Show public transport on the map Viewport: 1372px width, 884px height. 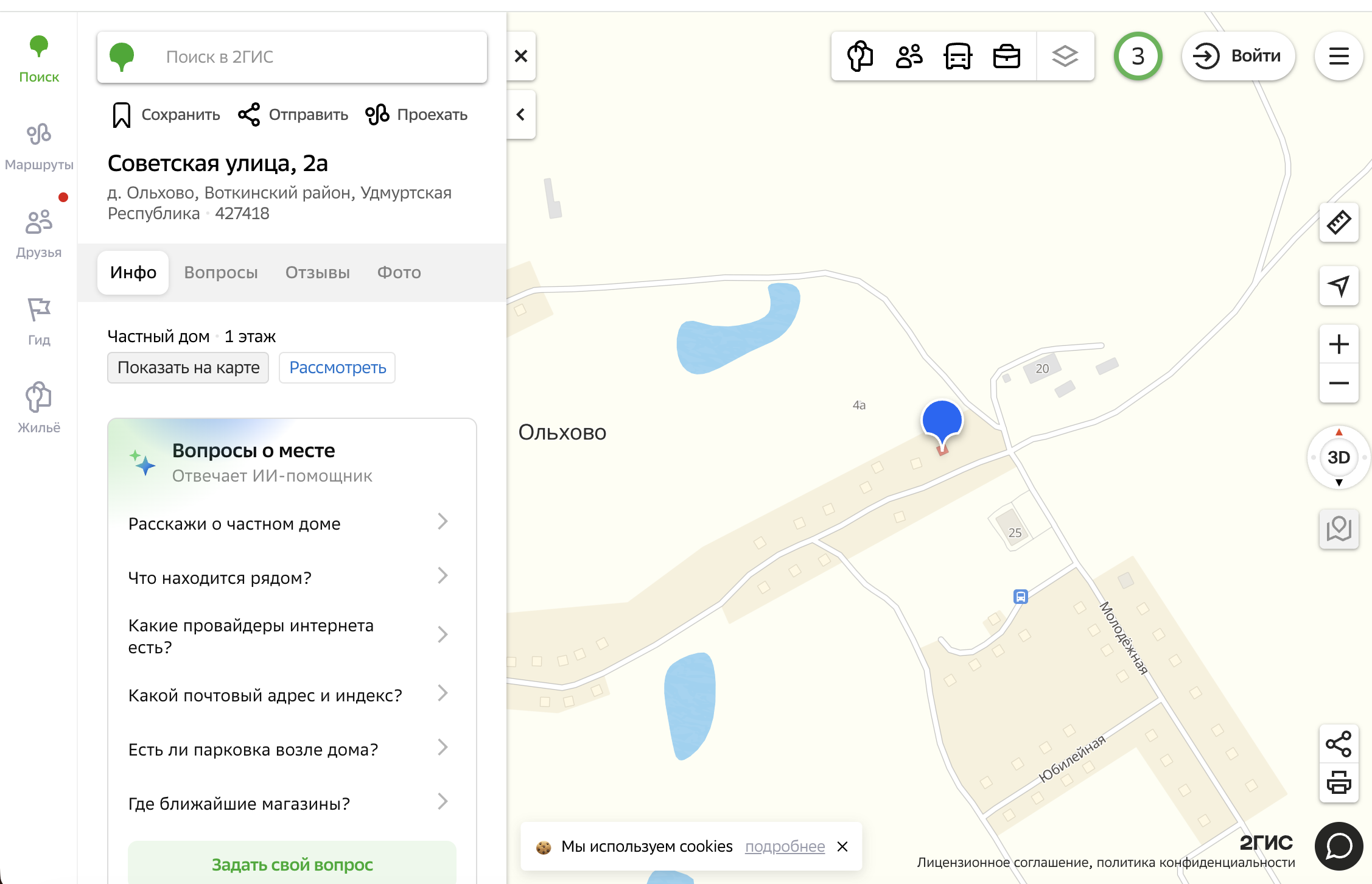[x=957, y=56]
